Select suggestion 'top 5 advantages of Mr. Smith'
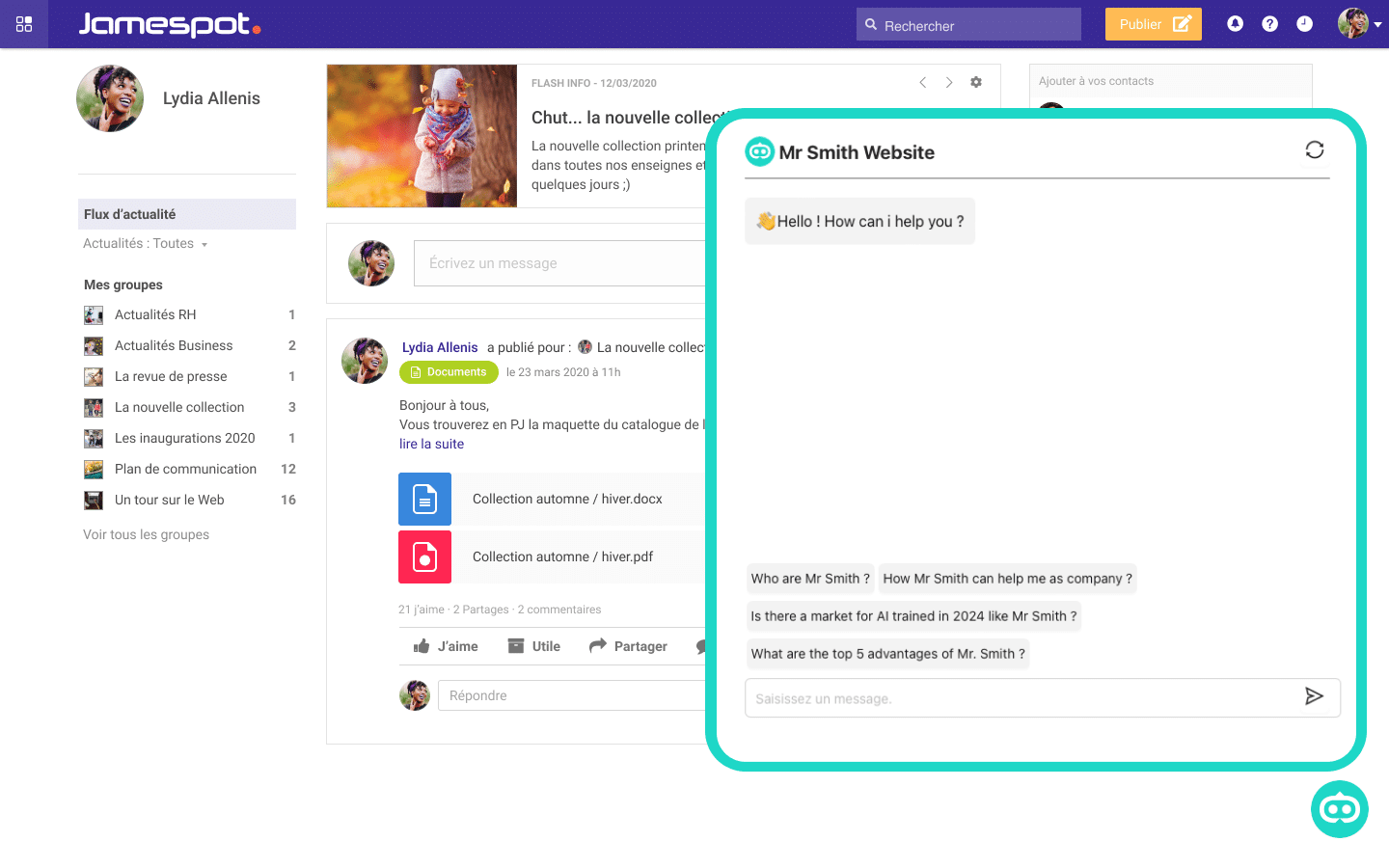The height and width of the screenshot is (868, 1389). pyautogui.click(x=887, y=654)
